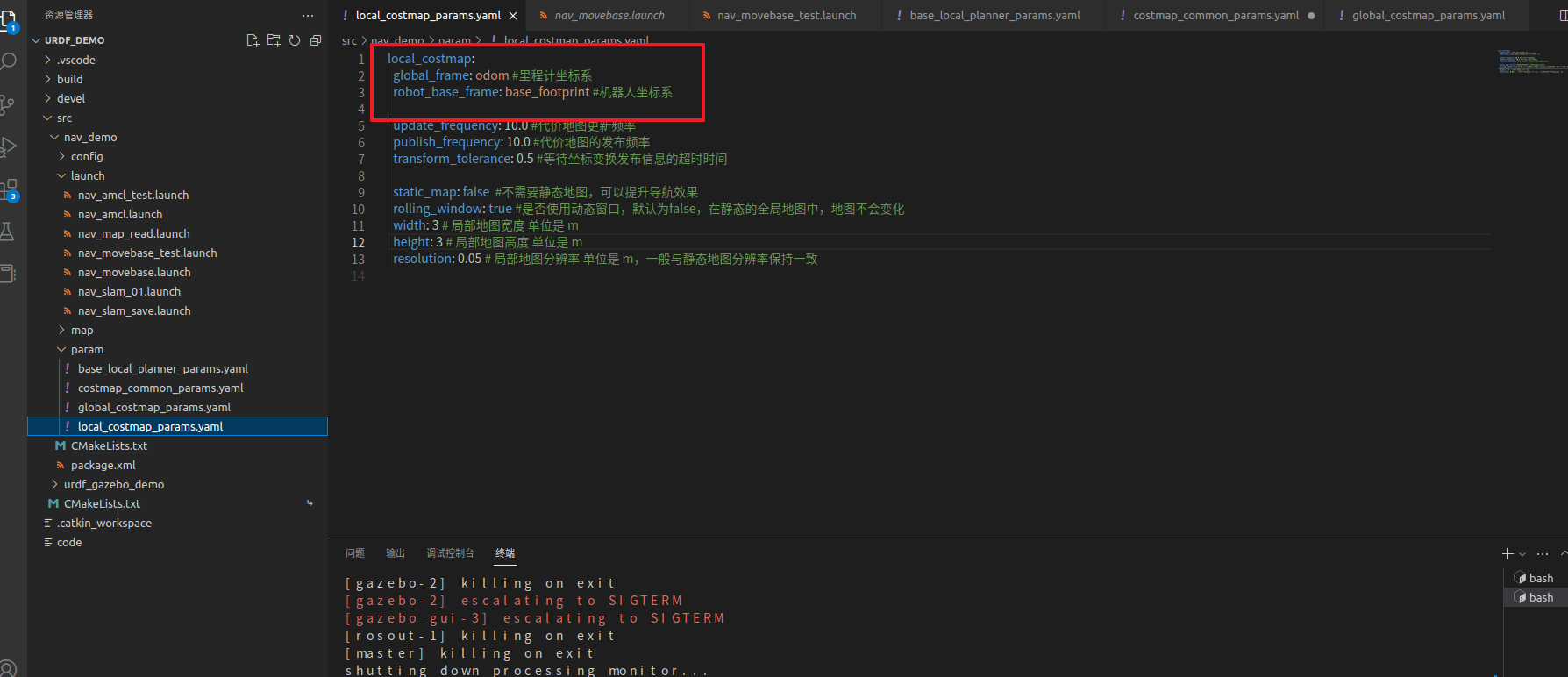Image resolution: width=1568 pixels, height=677 pixels.
Task: Create a new terminal with plus icon
Action: click(x=1507, y=553)
